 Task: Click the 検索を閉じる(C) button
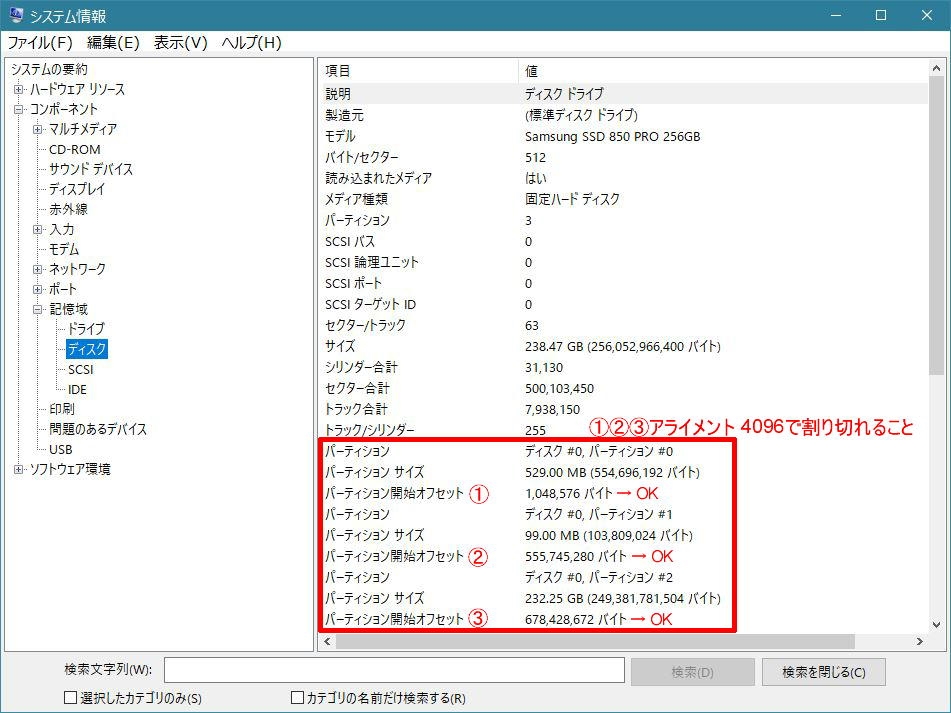click(824, 672)
